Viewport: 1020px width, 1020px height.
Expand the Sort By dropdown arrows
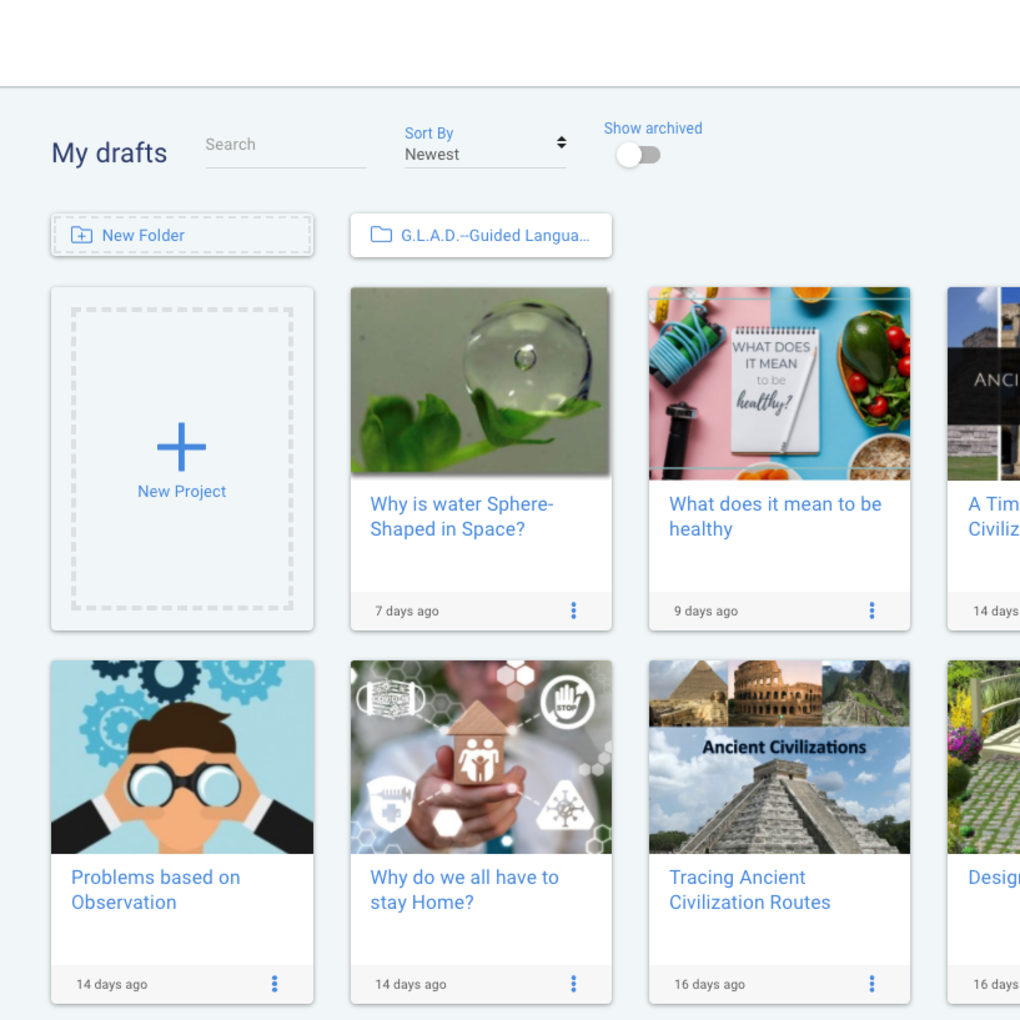pos(561,143)
